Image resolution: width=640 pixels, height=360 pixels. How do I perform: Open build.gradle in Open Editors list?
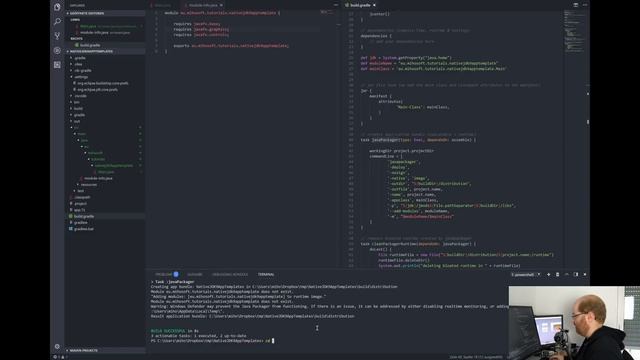[x=90, y=45]
